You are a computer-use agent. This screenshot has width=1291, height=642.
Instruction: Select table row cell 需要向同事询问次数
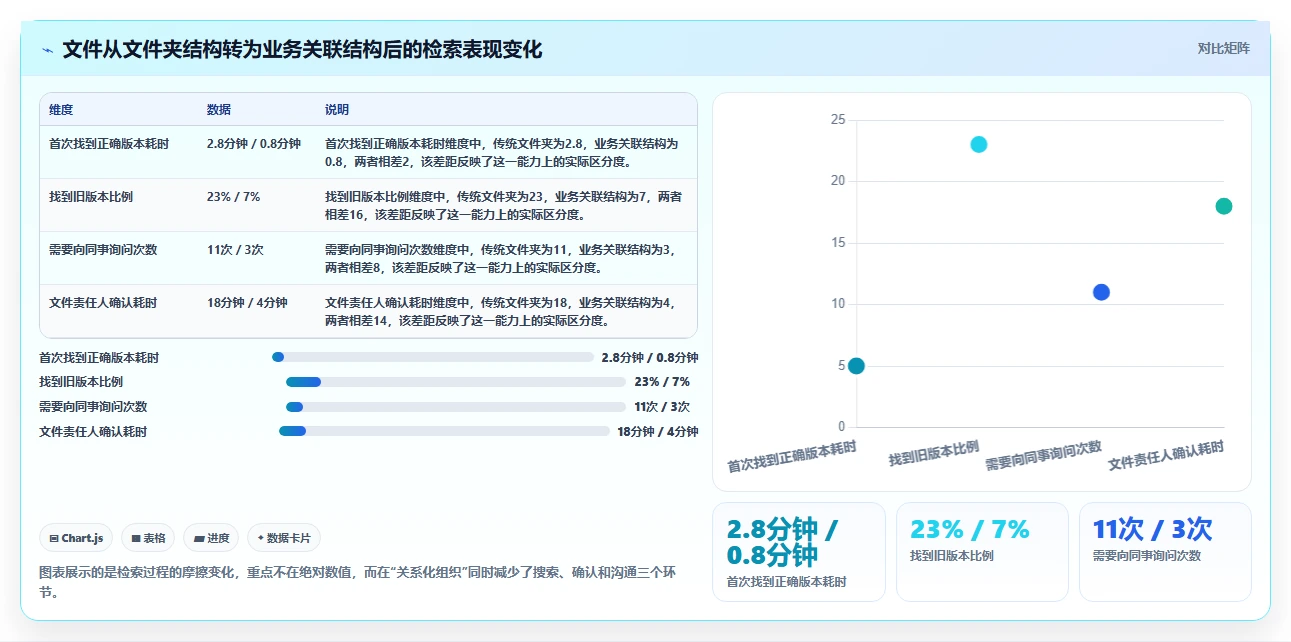click(103, 250)
